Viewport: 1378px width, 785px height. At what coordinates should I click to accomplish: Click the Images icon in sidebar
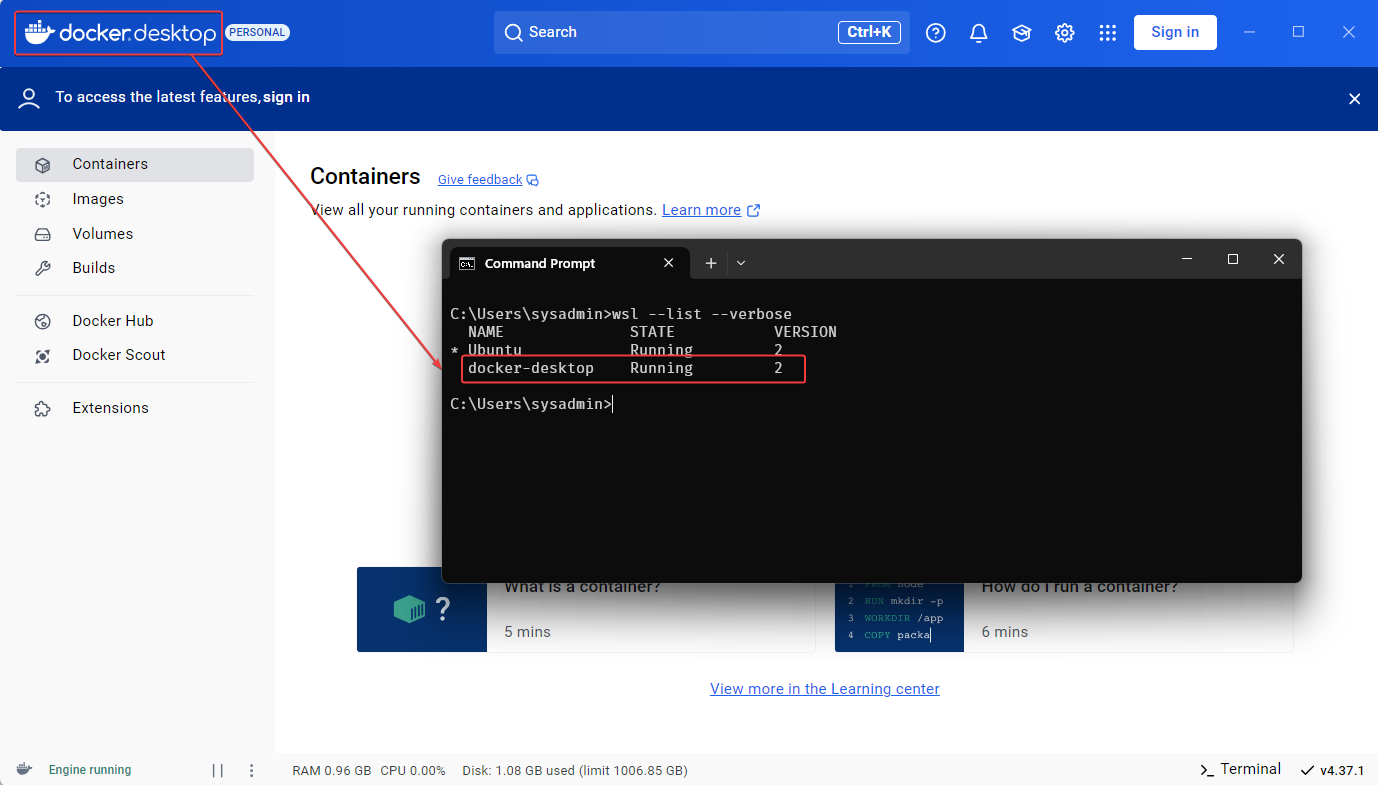click(42, 200)
